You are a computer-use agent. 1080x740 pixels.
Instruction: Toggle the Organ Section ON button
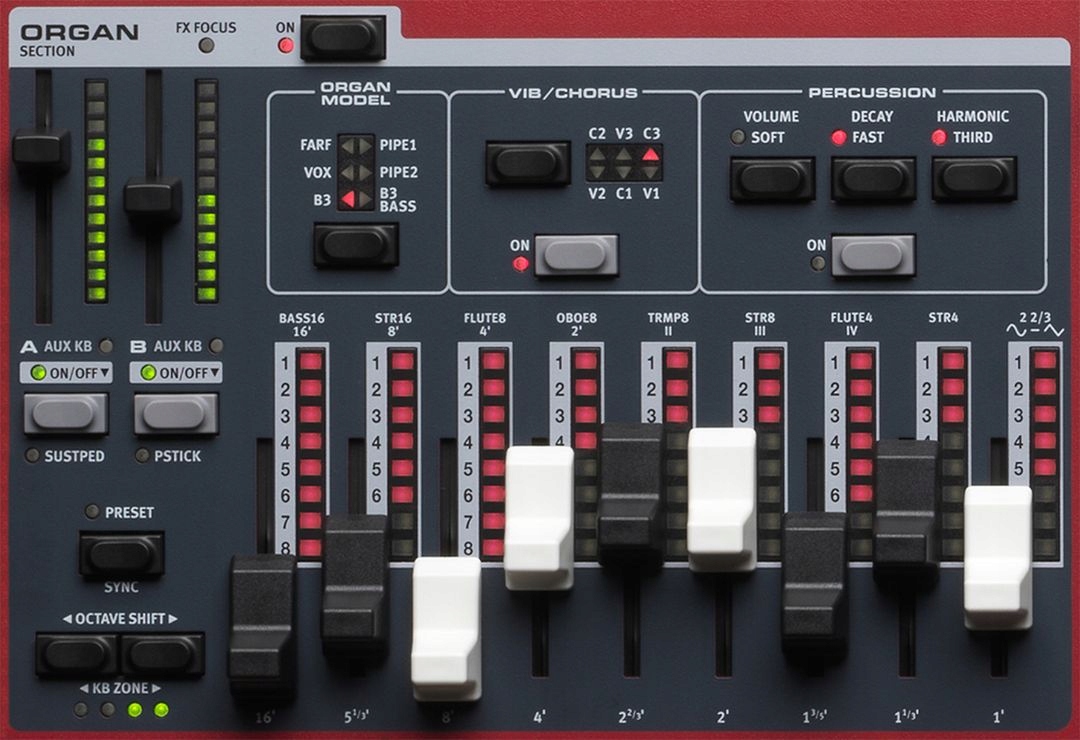tap(342, 37)
